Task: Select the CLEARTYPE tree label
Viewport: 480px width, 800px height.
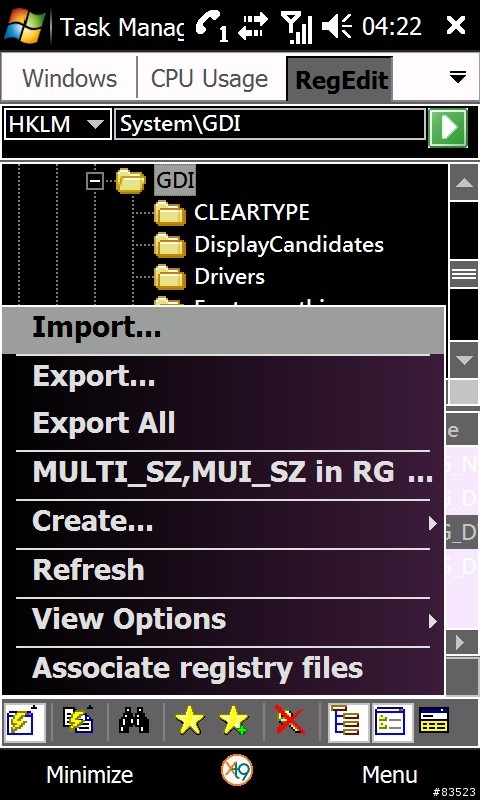Action: click(252, 213)
